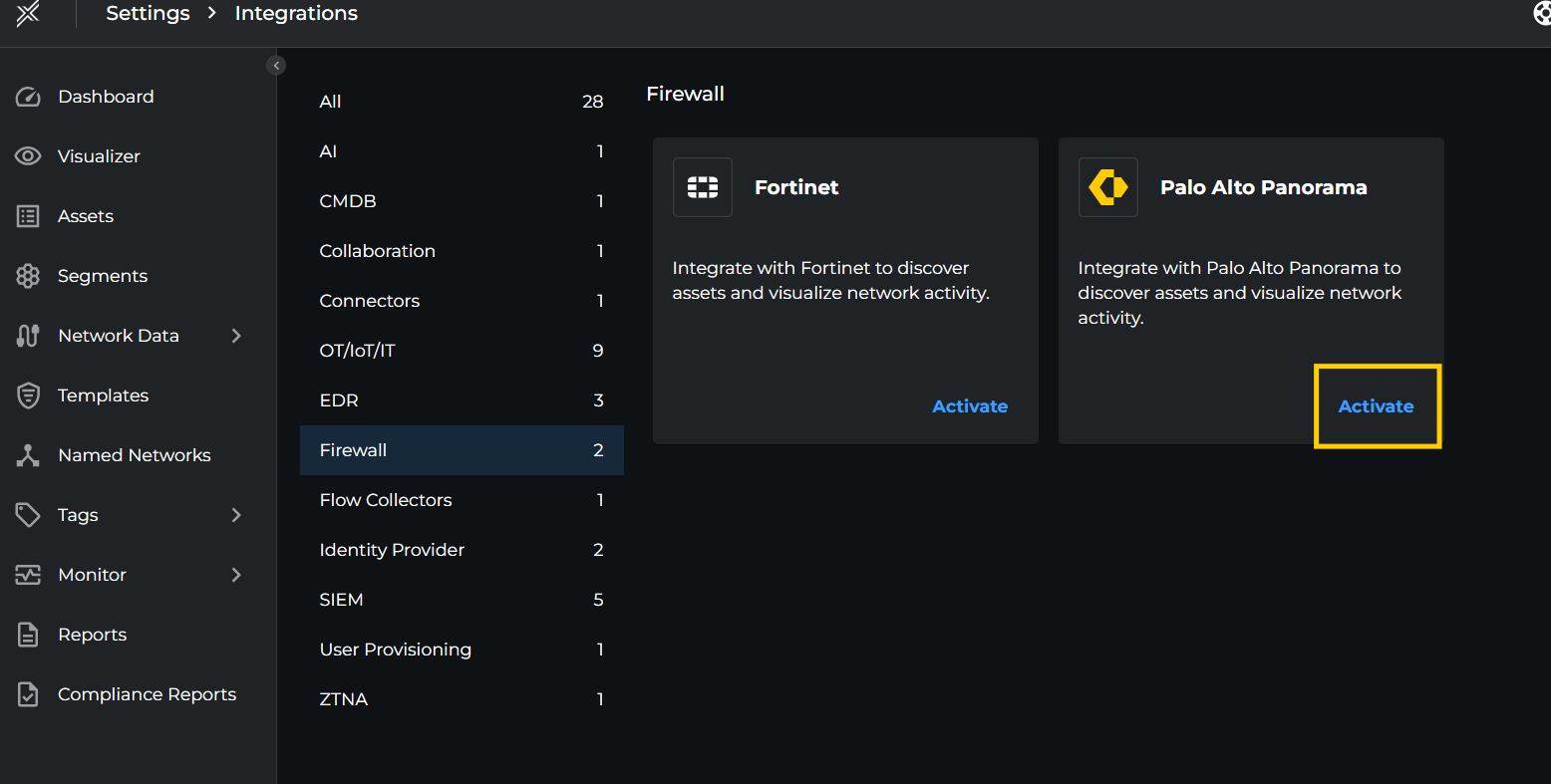Expand the Monitor submenu chevron

tap(236, 574)
